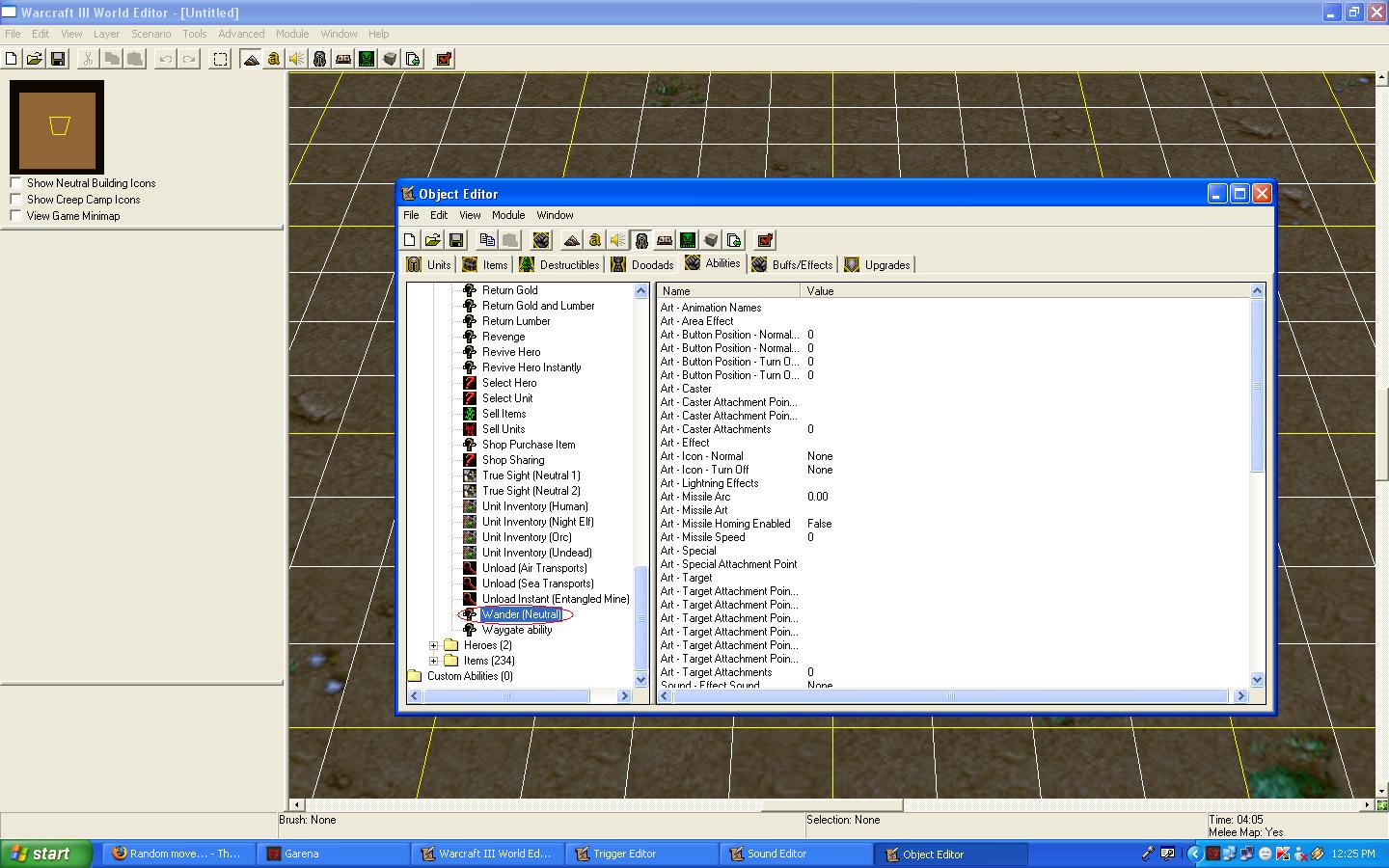Image resolution: width=1389 pixels, height=868 pixels.
Task: Open AI Editor green face icon in World Editor toolbar
Action: 367,59
